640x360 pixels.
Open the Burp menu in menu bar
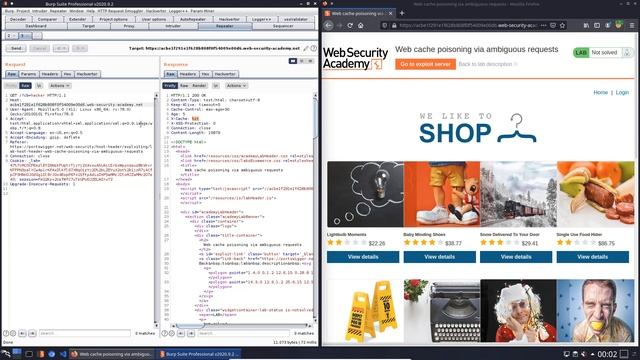pos(9,11)
